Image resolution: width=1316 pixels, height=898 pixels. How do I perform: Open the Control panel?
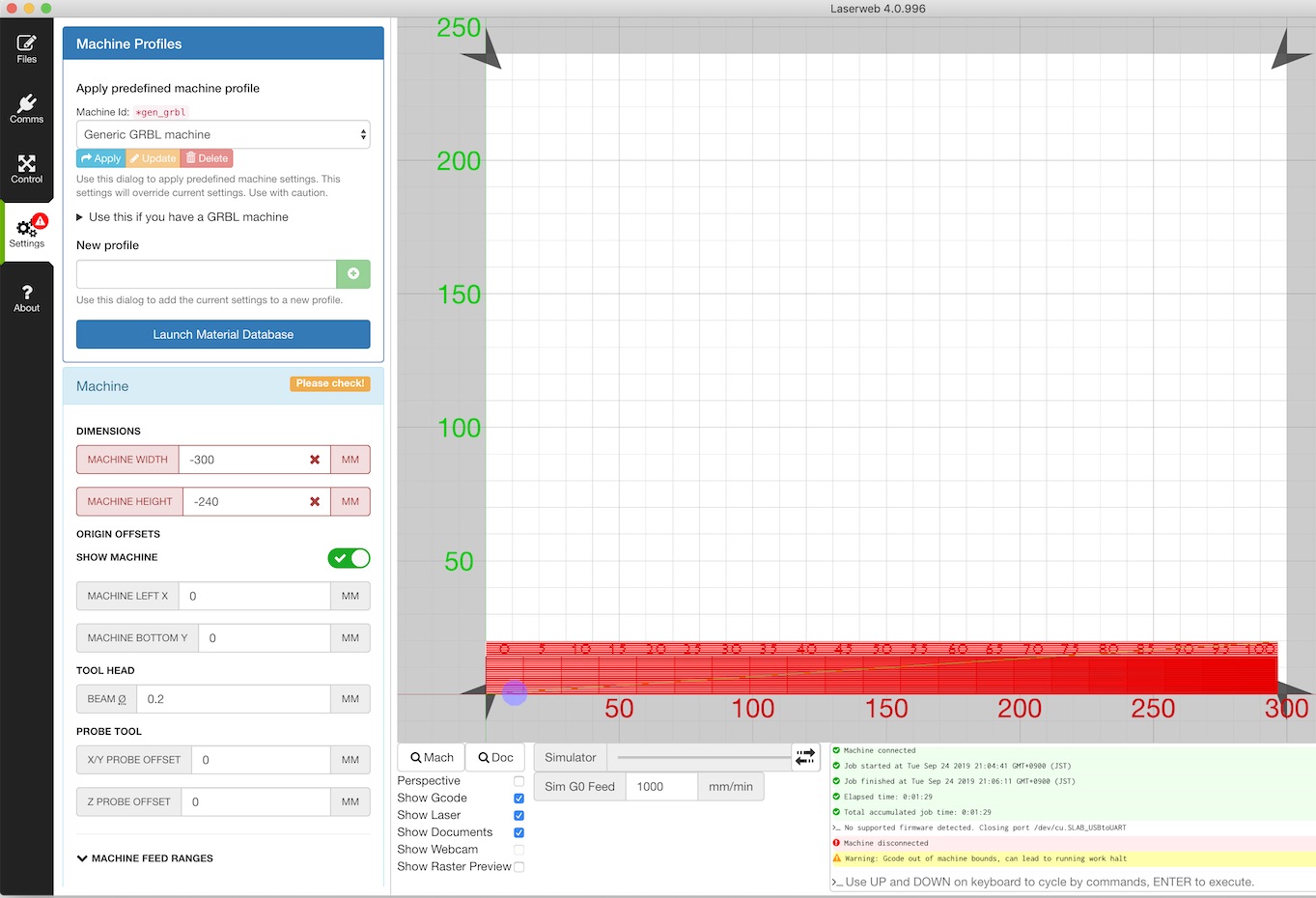click(x=26, y=169)
